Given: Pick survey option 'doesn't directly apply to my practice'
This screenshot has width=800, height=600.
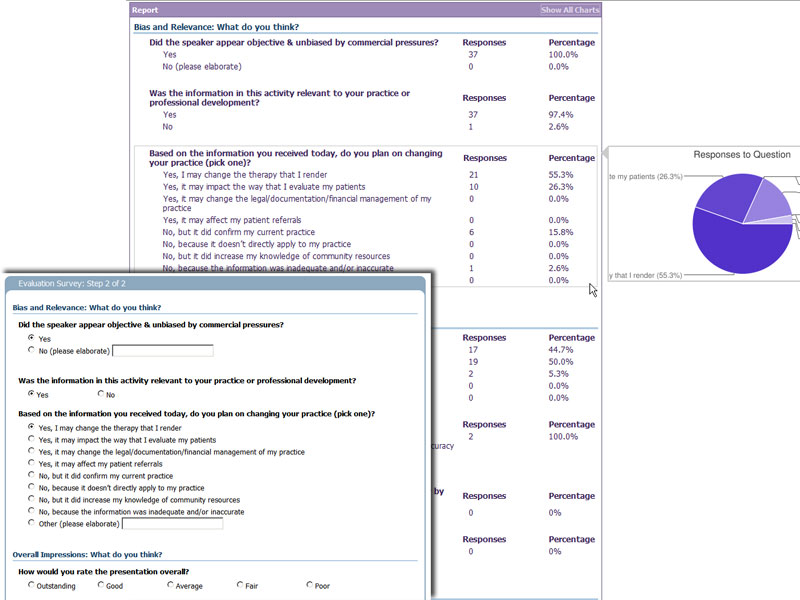Looking at the screenshot, I should point(32,487).
